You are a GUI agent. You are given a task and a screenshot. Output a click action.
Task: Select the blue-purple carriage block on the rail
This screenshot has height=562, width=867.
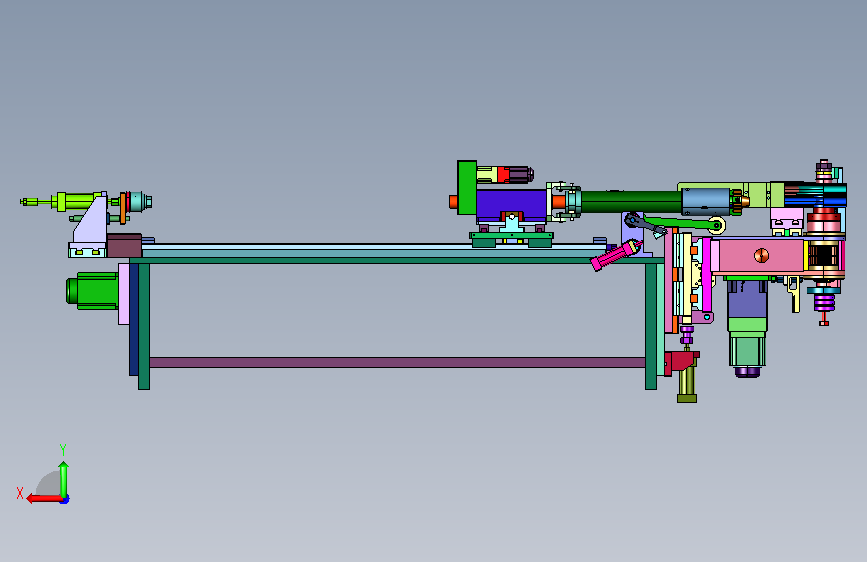click(510, 205)
